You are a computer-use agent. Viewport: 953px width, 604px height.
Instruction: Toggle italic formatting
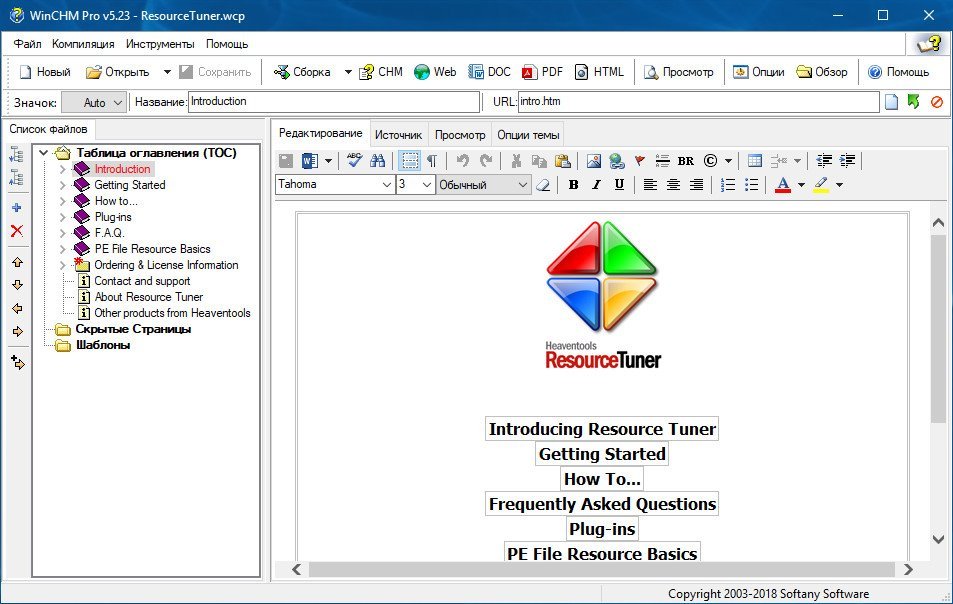pos(596,185)
